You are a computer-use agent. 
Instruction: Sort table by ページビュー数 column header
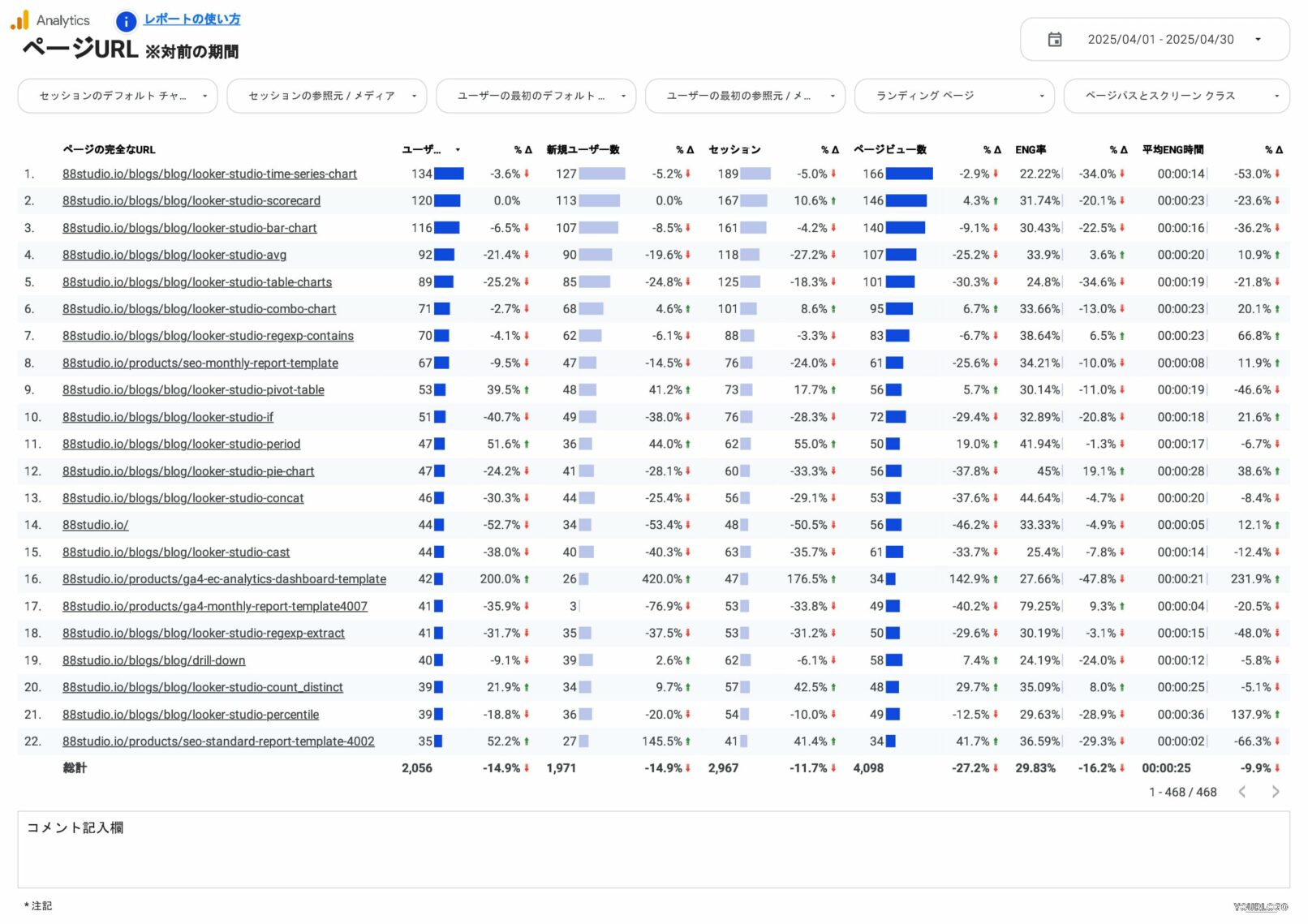click(x=889, y=149)
